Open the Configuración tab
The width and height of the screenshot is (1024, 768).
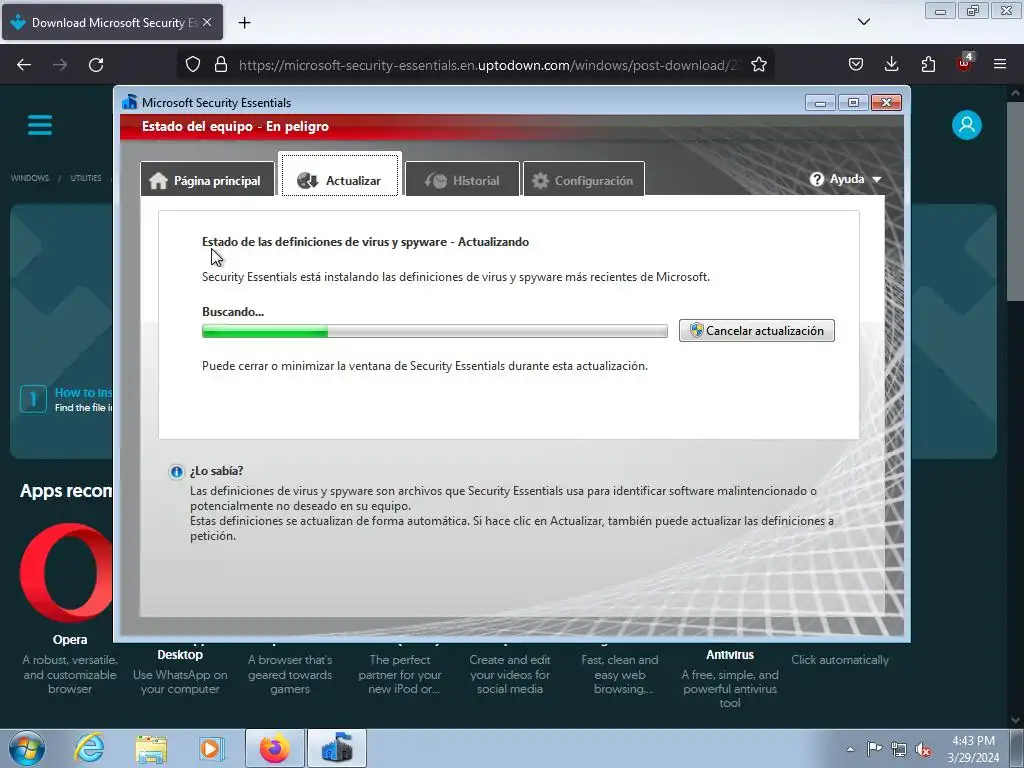(x=584, y=180)
